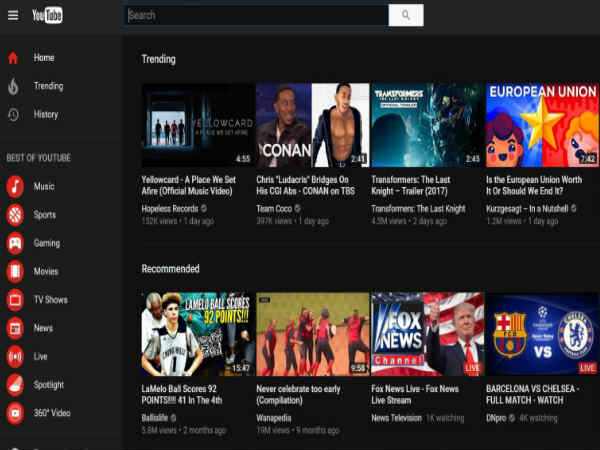The image size is (600, 450).
Task: Open title 'LaMelo Ball Scores 92 POINTS'
Action: tap(182, 395)
